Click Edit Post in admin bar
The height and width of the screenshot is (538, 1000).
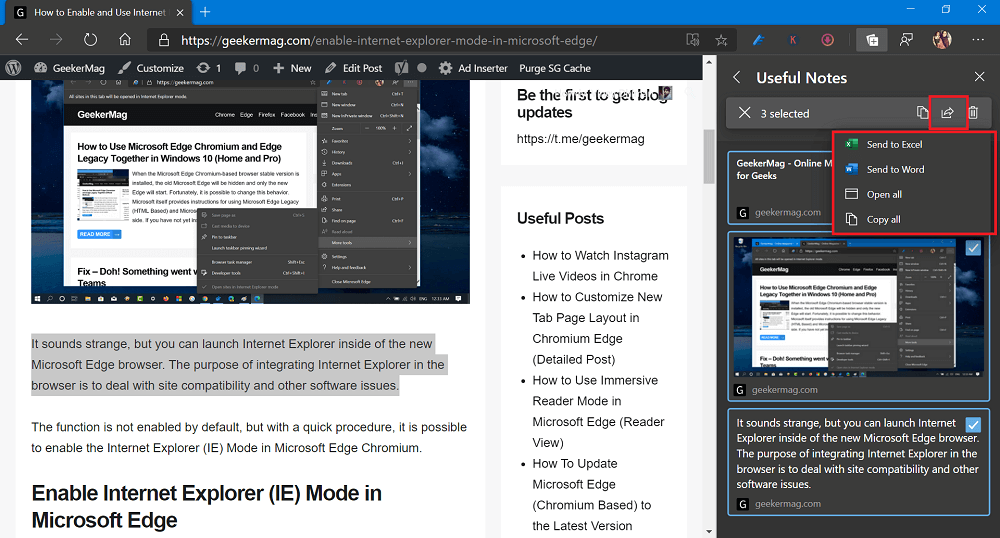pos(353,68)
